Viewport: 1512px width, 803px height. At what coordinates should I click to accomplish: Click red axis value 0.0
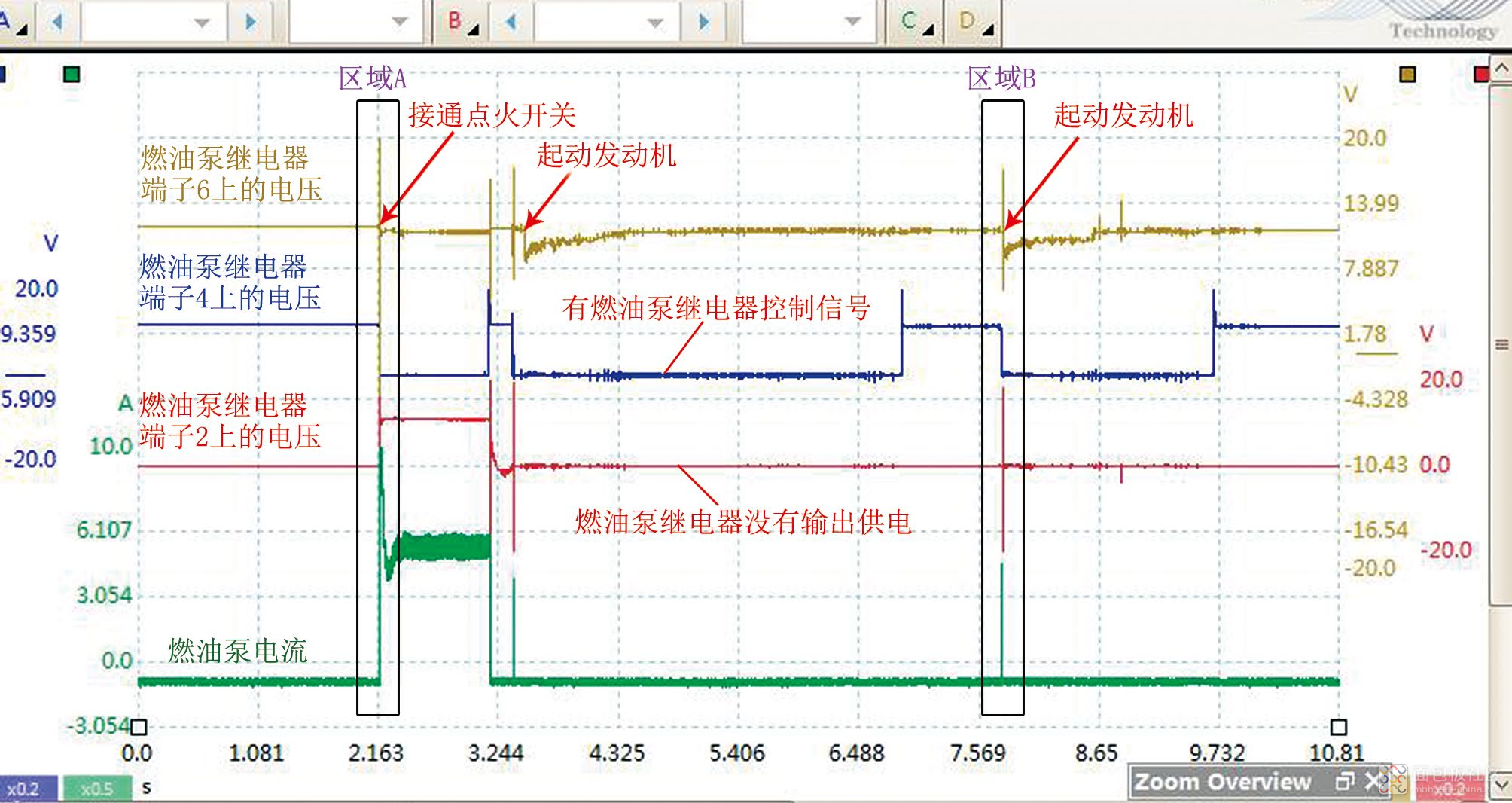pos(1434,464)
